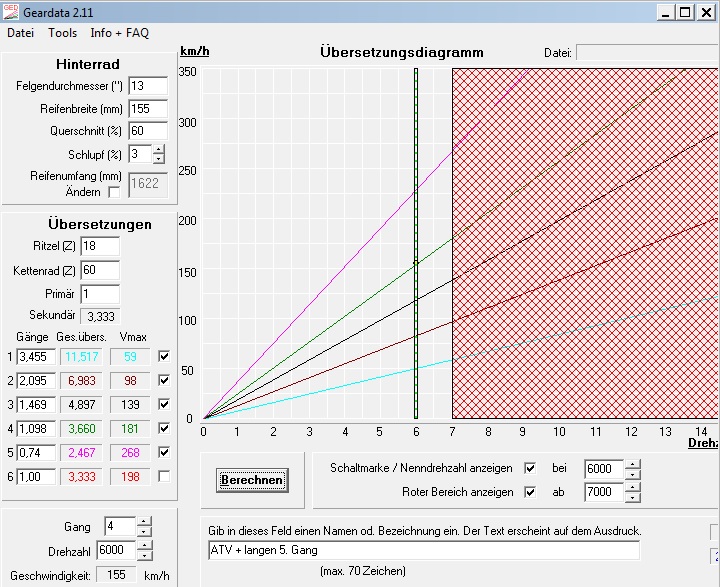The height and width of the screenshot is (587, 720).
Task: Click the Geardata app icon in title bar
Action: click(x=11, y=11)
